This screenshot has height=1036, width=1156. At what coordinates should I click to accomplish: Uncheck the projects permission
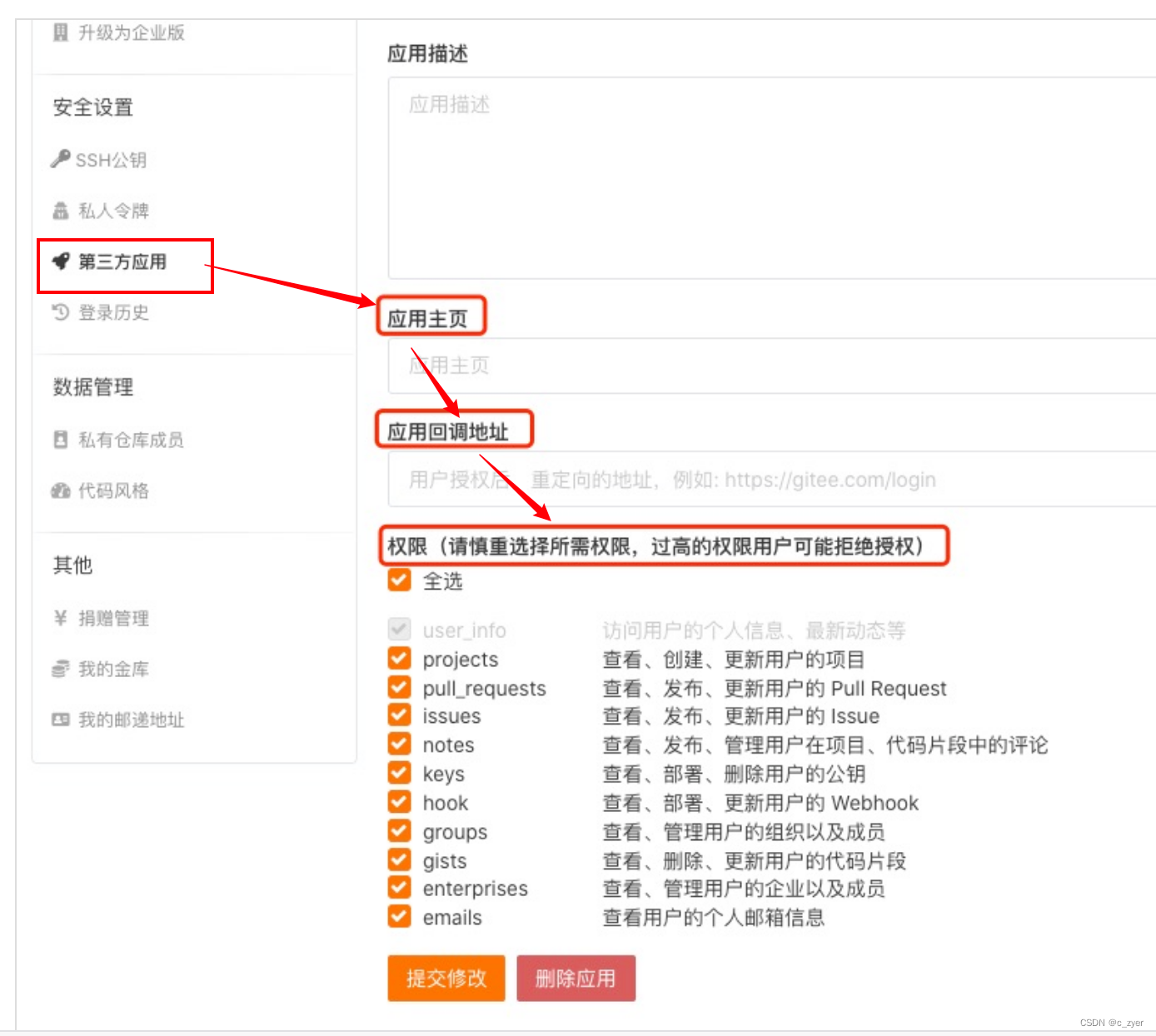pos(400,658)
